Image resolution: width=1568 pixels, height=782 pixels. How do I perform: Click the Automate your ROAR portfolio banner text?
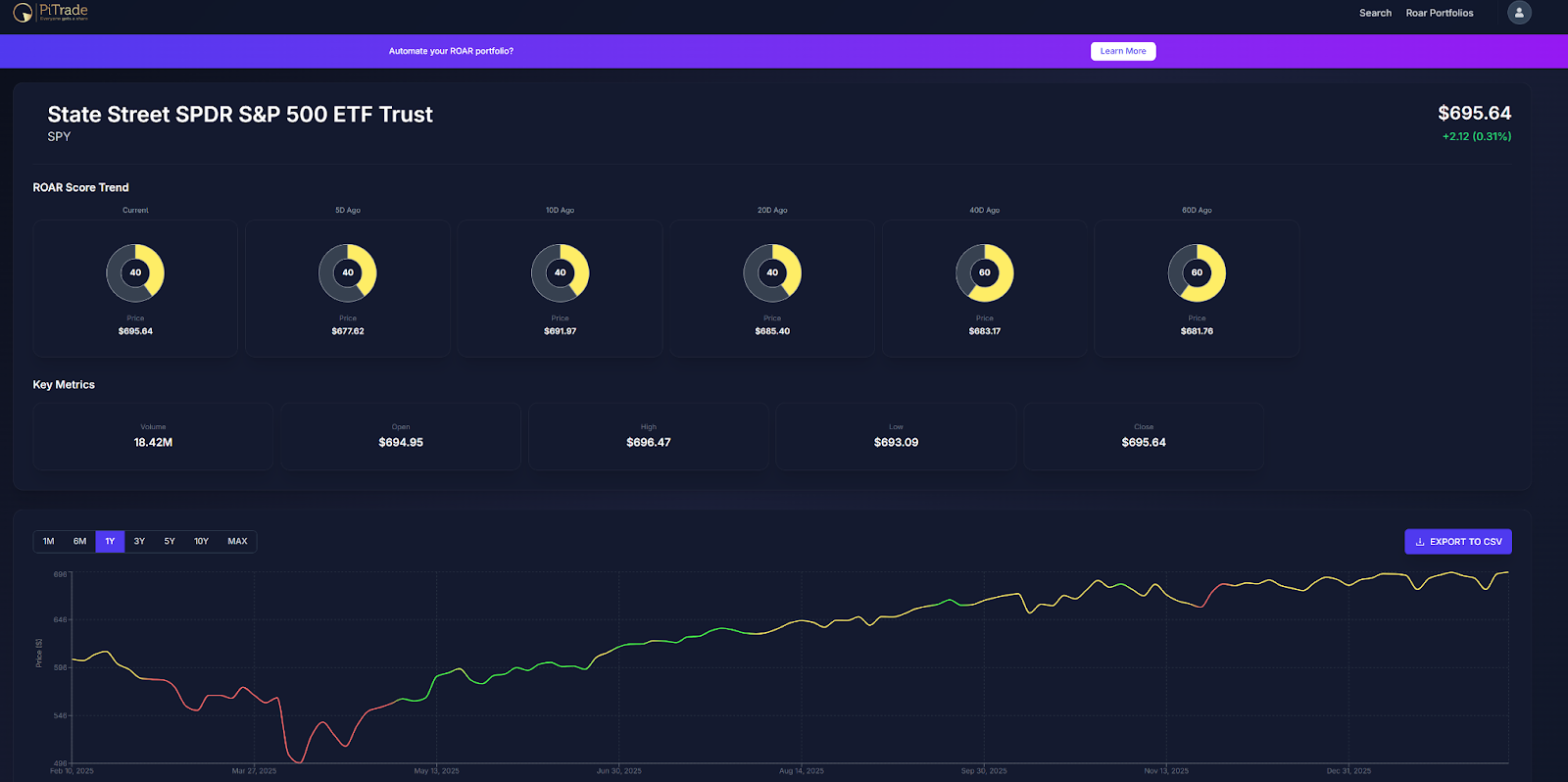point(451,51)
